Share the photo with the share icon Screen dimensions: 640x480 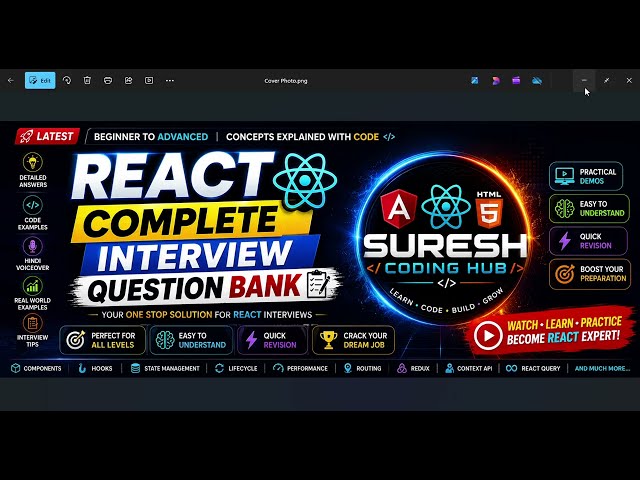click(129, 80)
